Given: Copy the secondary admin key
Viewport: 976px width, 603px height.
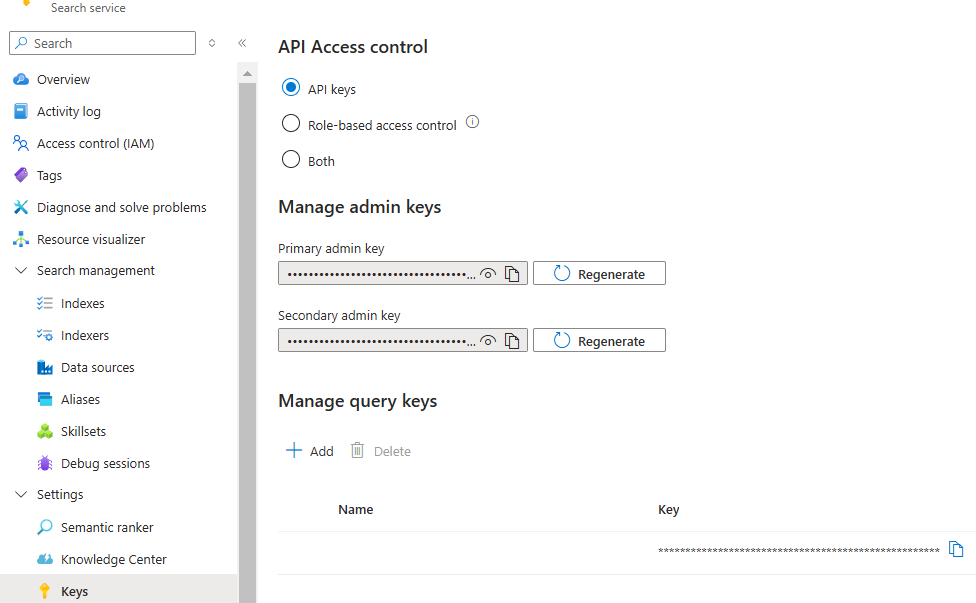Looking at the screenshot, I should tap(512, 341).
